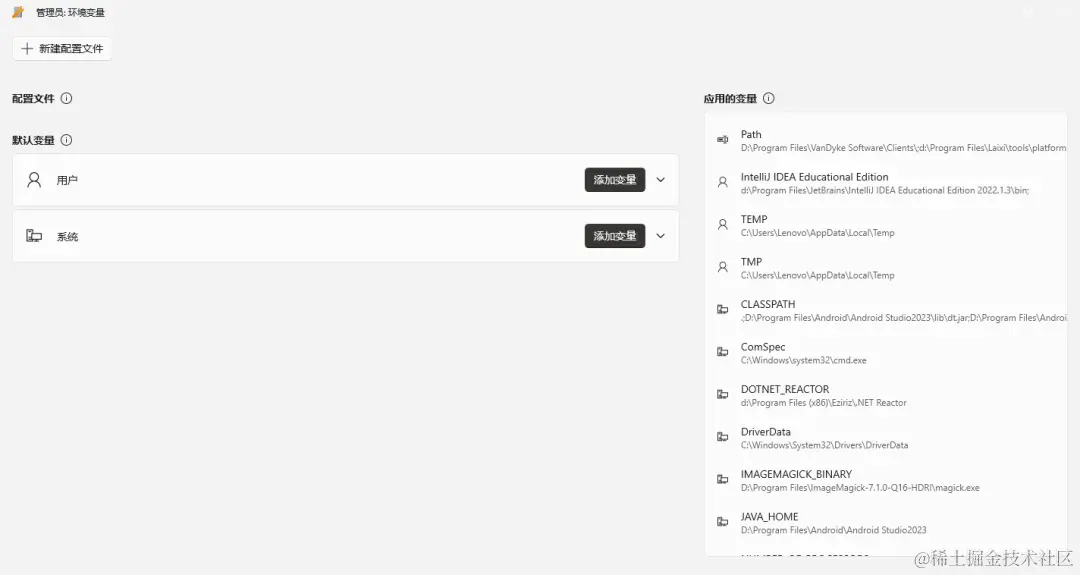The height and width of the screenshot is (575, 1080).
Task: Select the ComSpec variable name
Action: pos(762,347)
